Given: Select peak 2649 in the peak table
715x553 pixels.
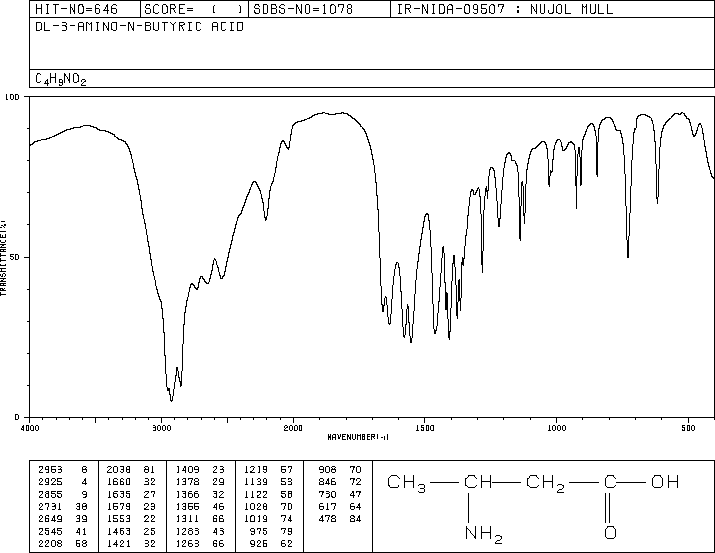Looking at the screenshot, I should tap(51, 519).
